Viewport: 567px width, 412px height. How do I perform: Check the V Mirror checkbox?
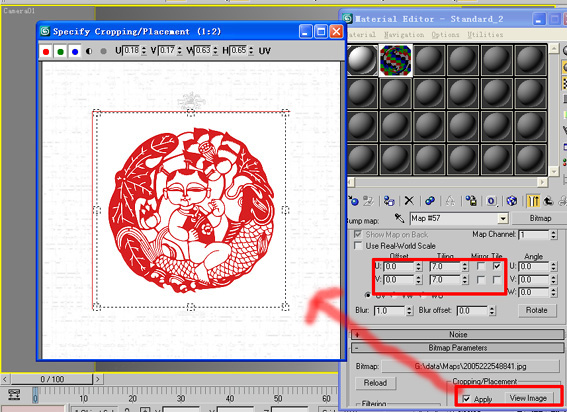tap(481, 280)
